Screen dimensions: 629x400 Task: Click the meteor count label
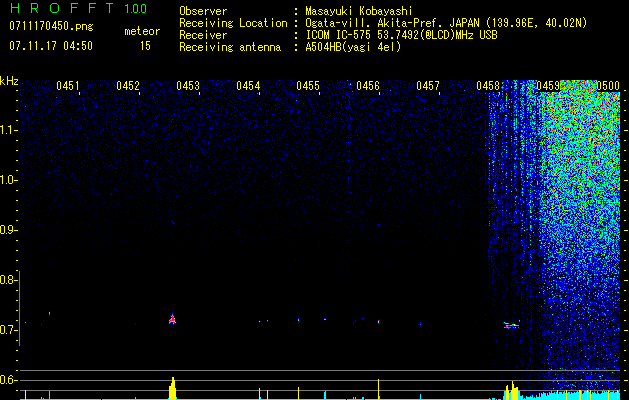pyautogui.click(x=142, y=31)
